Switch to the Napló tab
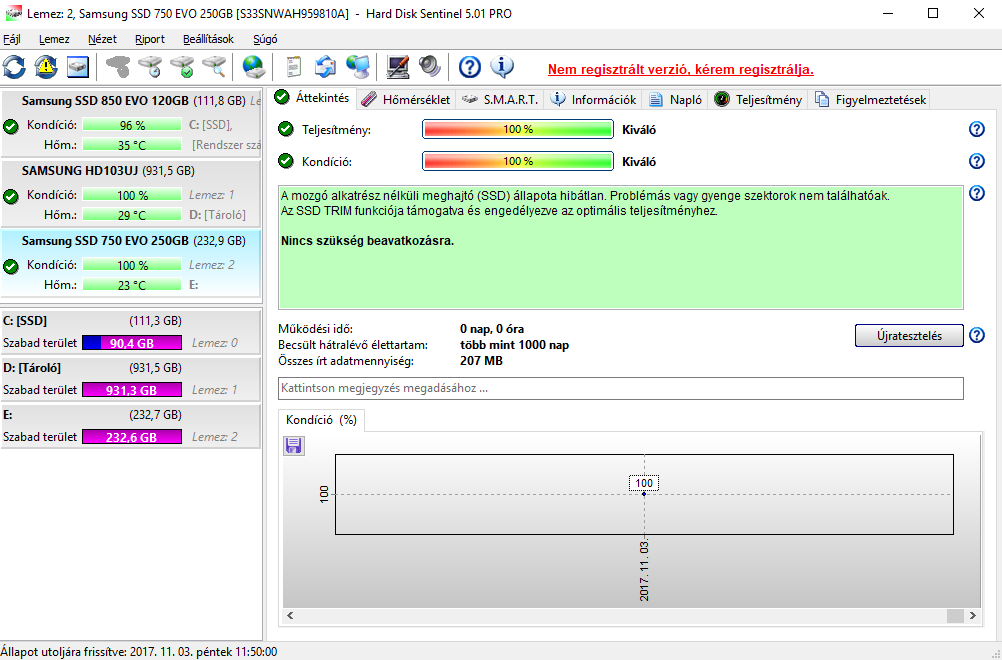Viewport: 1002px width, 660px height. 675,100
